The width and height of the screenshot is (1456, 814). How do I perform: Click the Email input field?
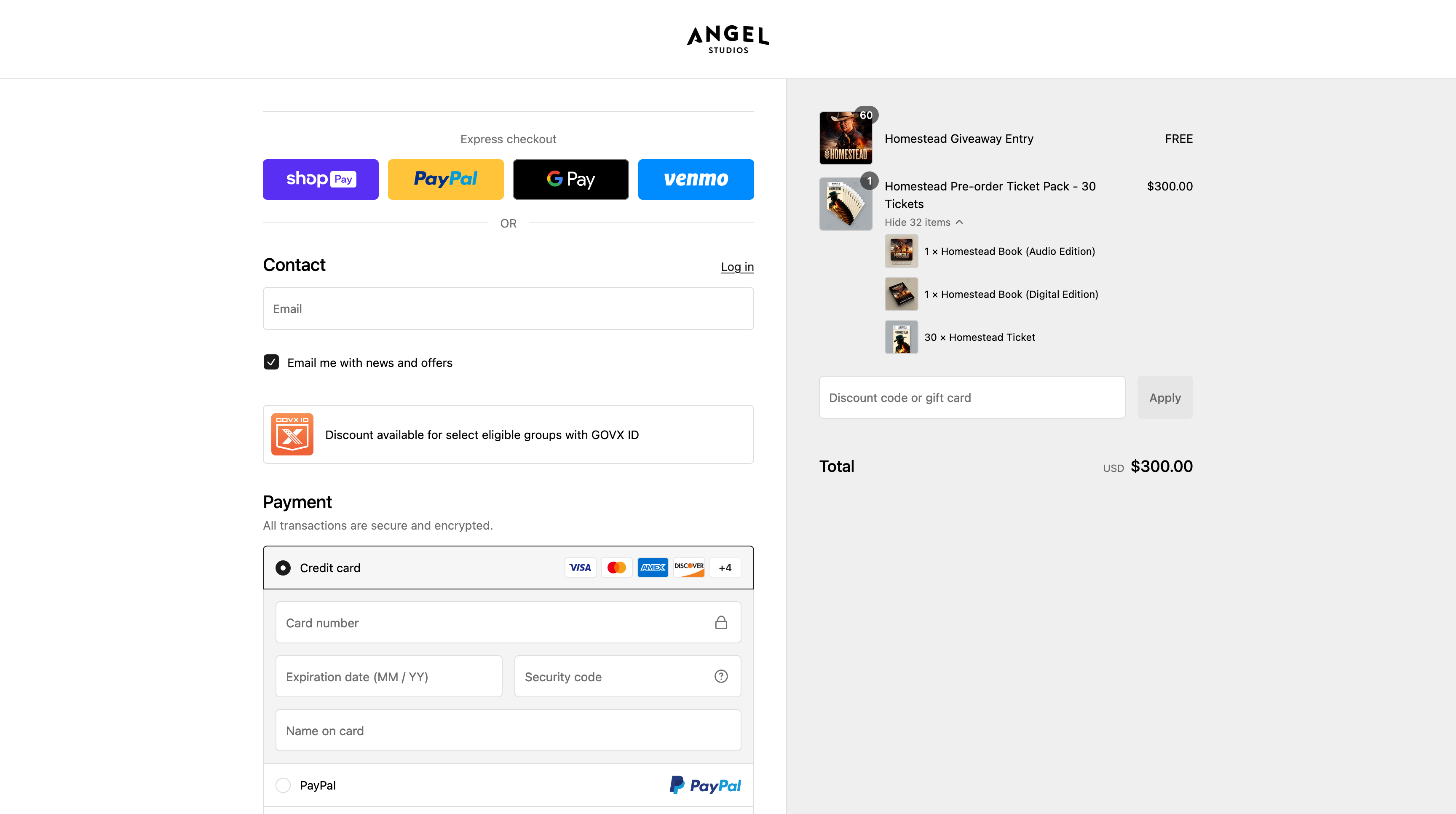tap(508, 309)
